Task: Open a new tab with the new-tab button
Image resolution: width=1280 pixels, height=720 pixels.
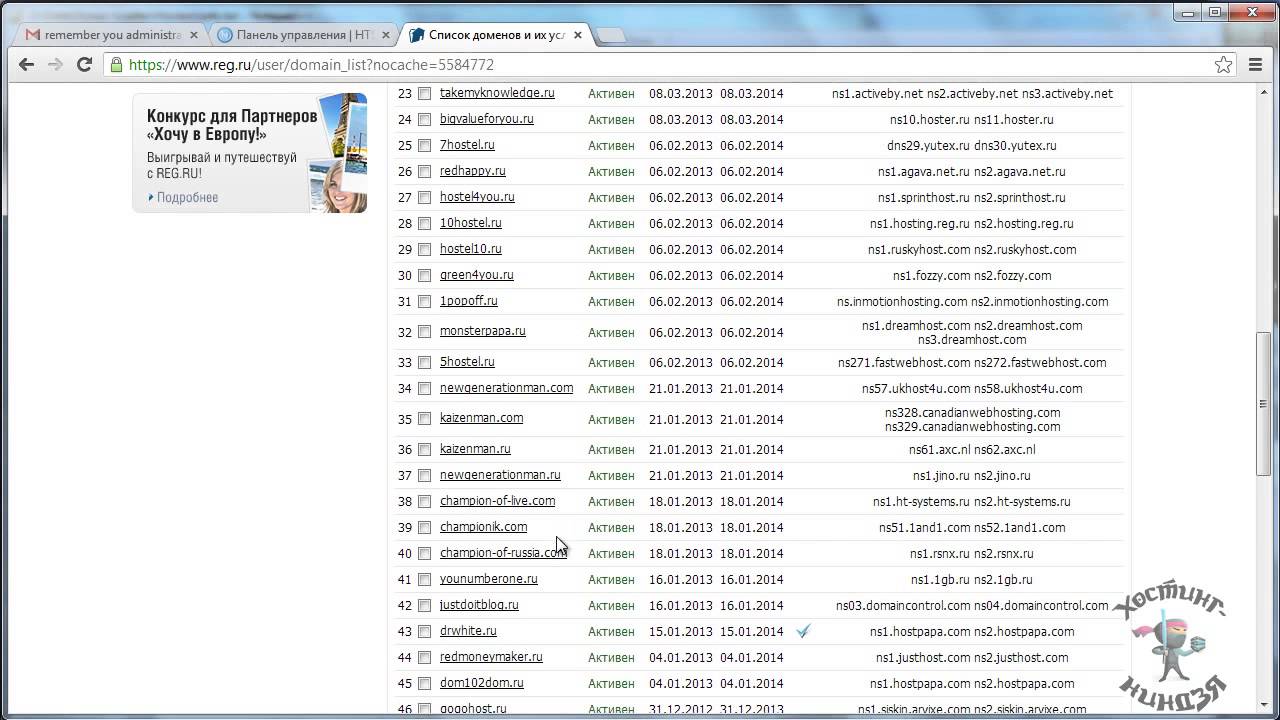Action: [611, 35]
